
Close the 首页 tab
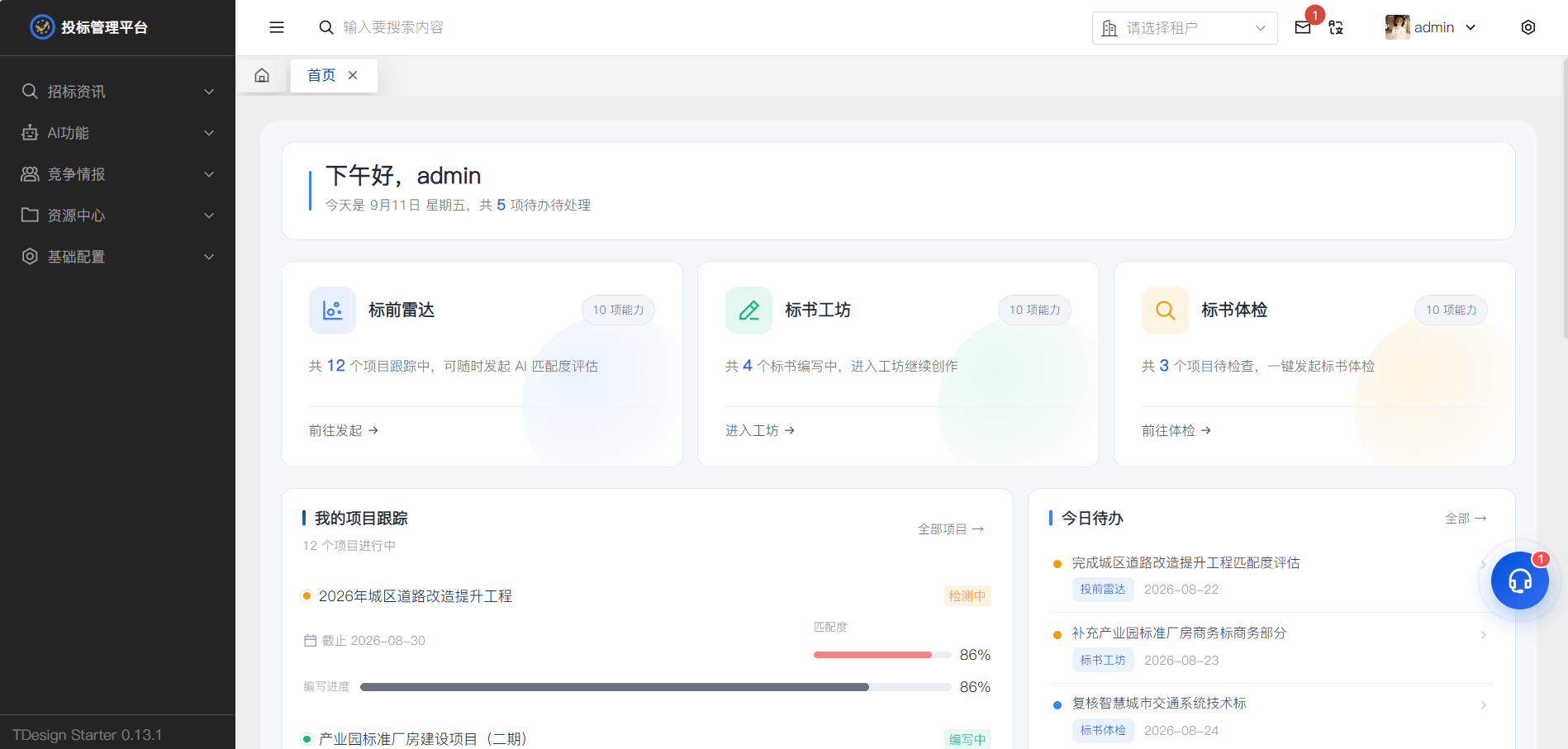click(x=353, y=75)
